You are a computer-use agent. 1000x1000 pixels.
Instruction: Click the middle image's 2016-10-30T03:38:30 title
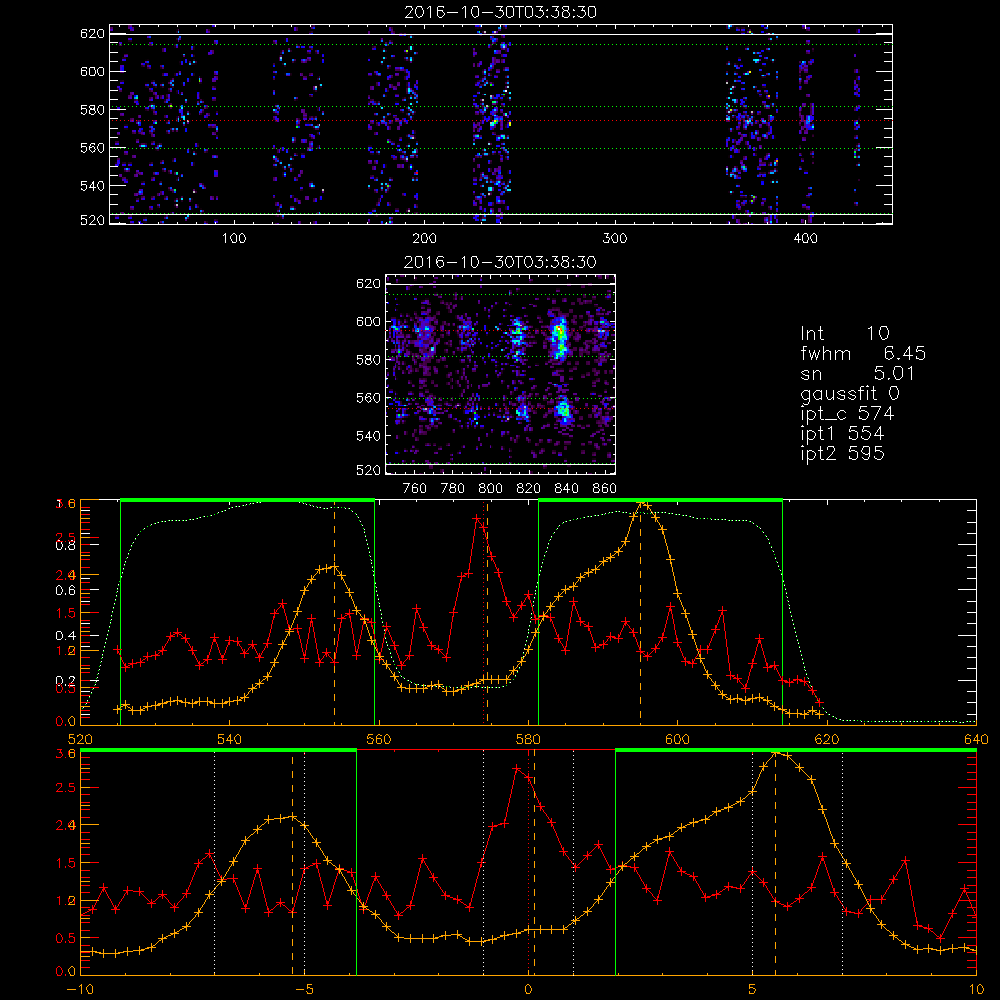(501, 262)
